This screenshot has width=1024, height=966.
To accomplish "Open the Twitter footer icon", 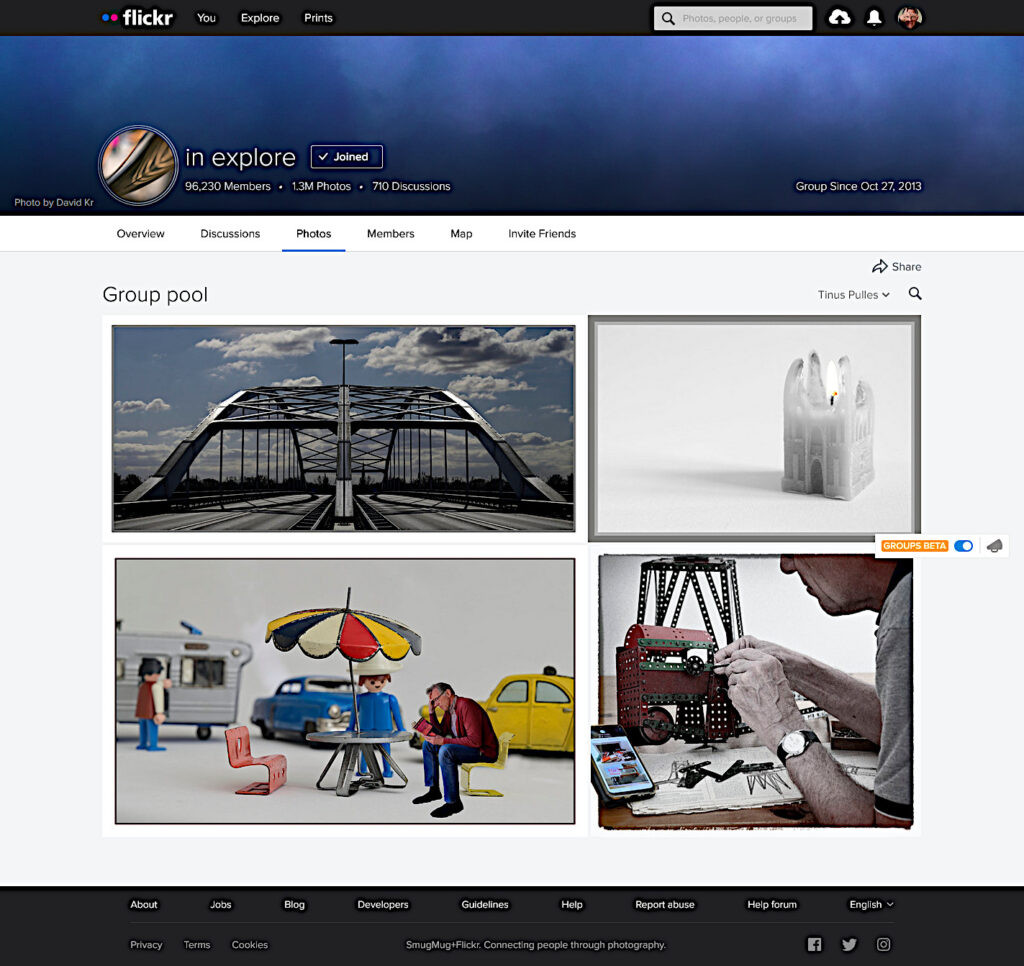I will (x=849, y=944).
